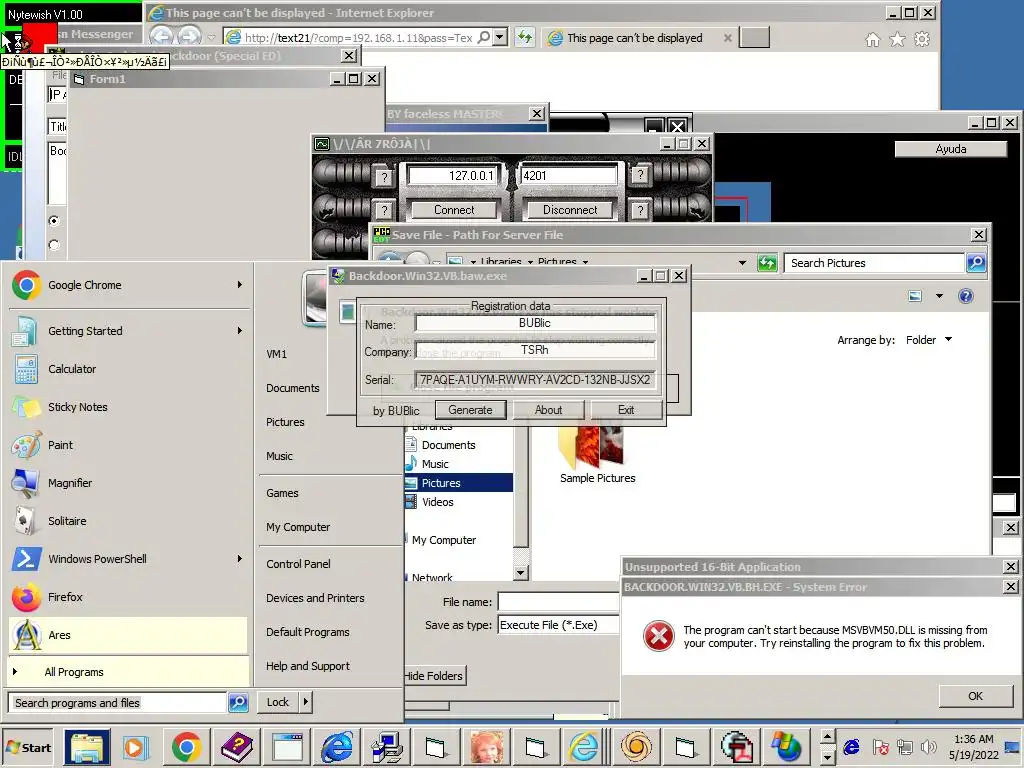Screen dimensions: 1024x768
Task: Open the Internet Explorer address bar dropdown arrow
Action: 500,37
